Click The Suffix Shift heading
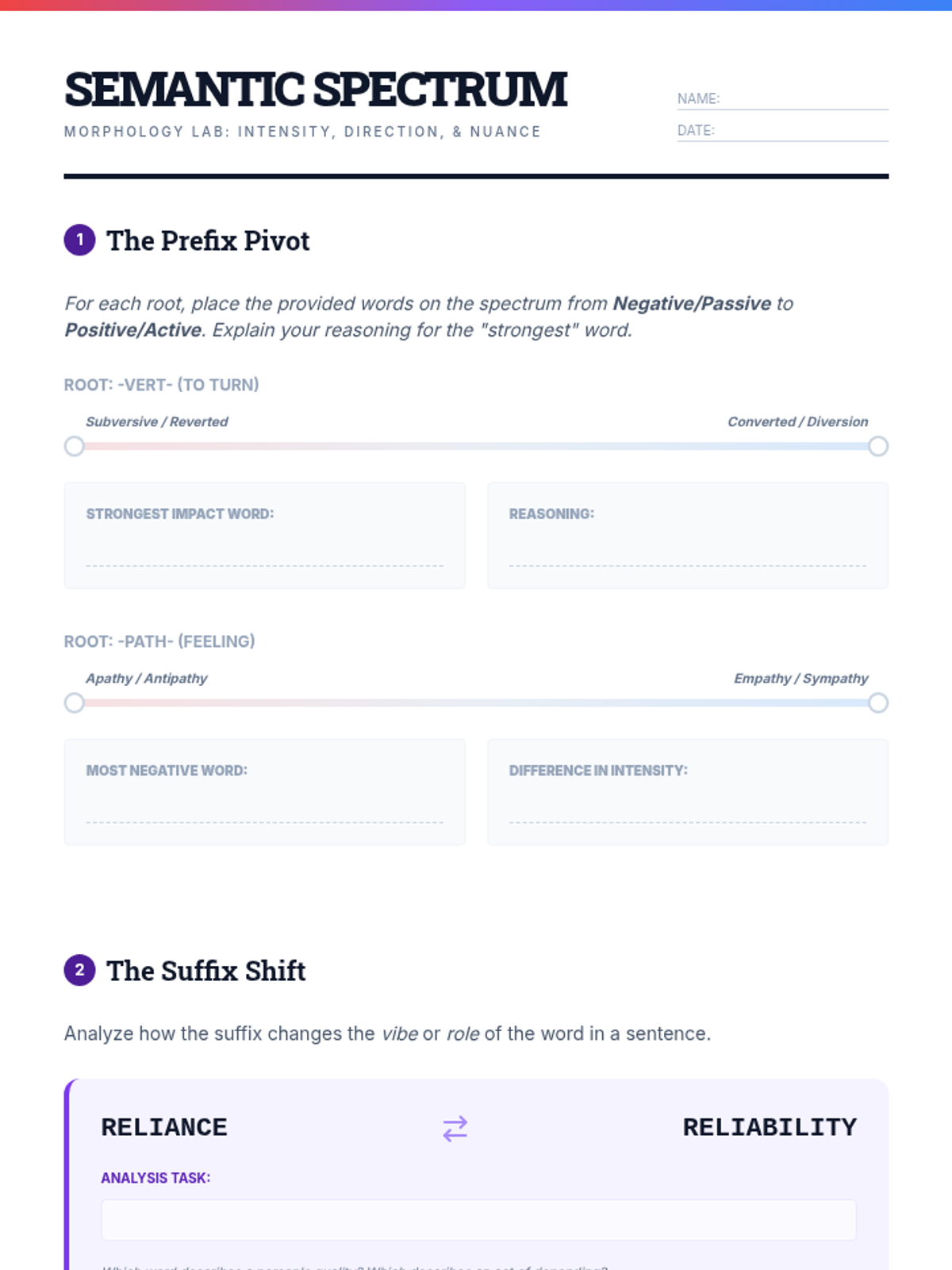The image size is (952, 1270). coord(206,971)
